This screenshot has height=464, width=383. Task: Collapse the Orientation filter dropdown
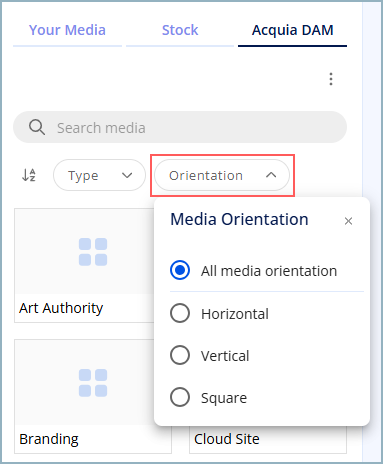(222, 175)
